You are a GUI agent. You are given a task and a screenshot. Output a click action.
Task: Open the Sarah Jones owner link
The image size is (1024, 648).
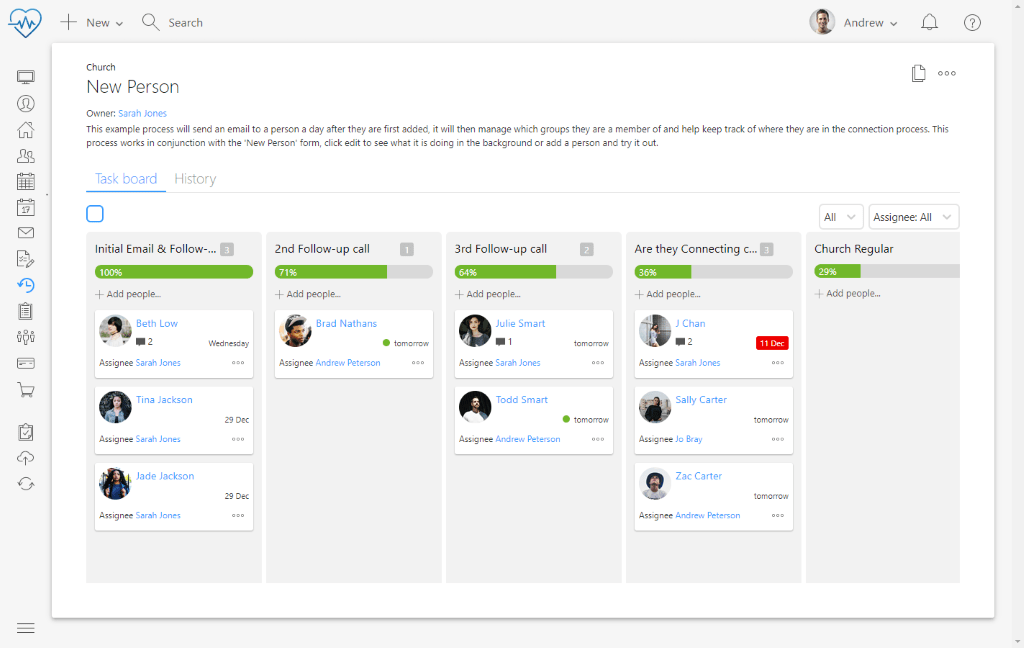(x=142, y=114)
